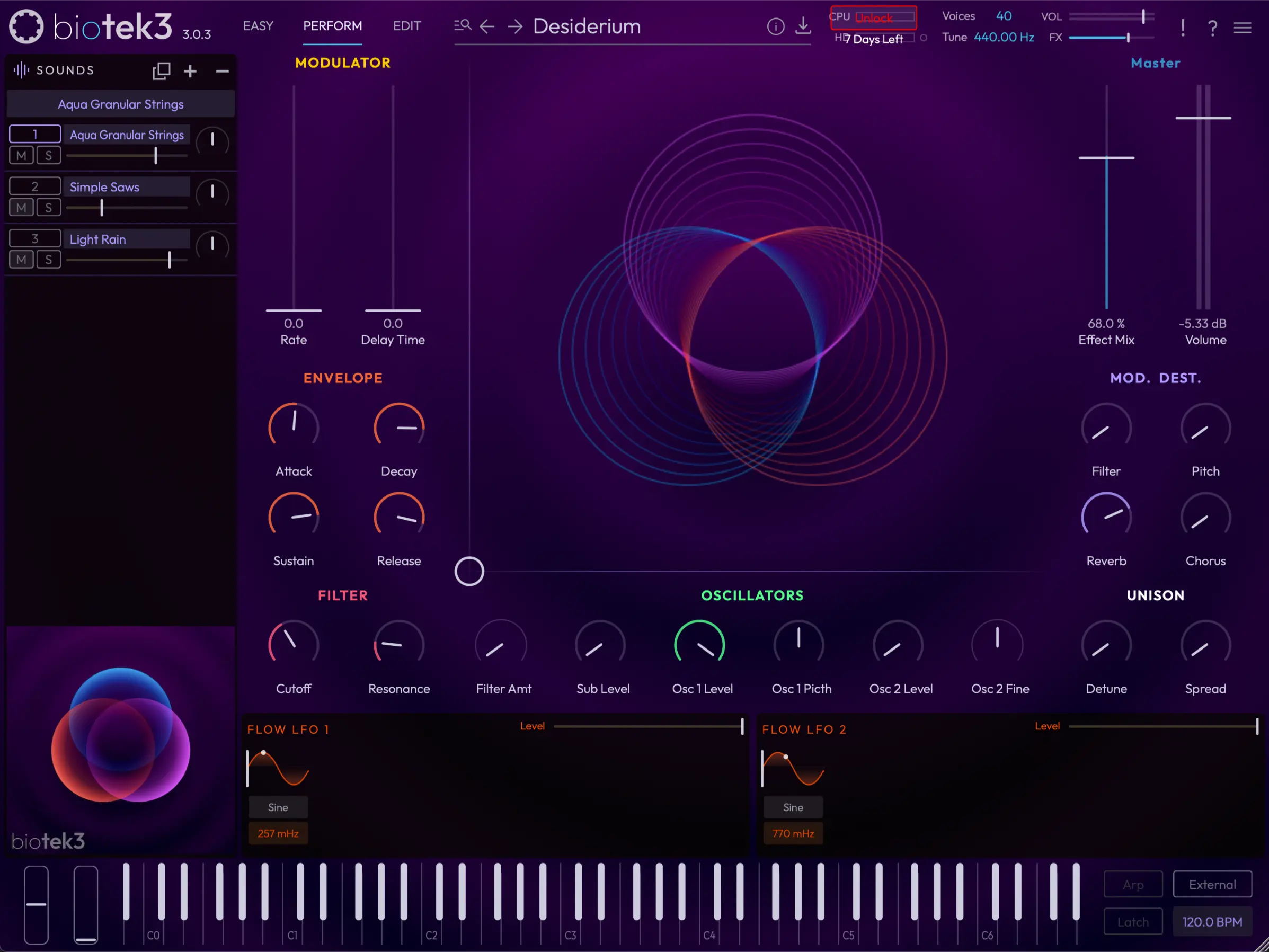Click the previous preset arrow
The image size is (1269, 952).
(486, 26)
